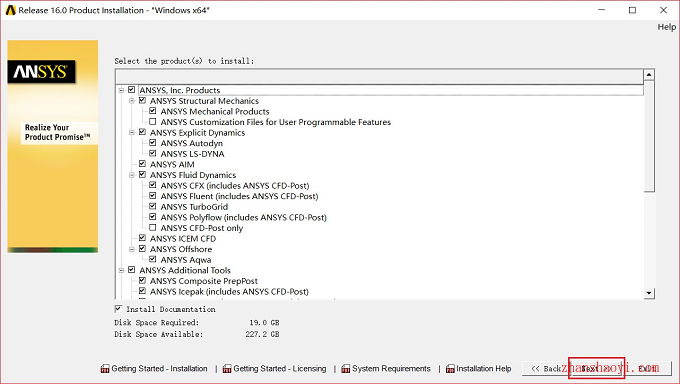Toggle Install Documentation checkbox
This screenshot has width=680, height=384.
point(118,309)
